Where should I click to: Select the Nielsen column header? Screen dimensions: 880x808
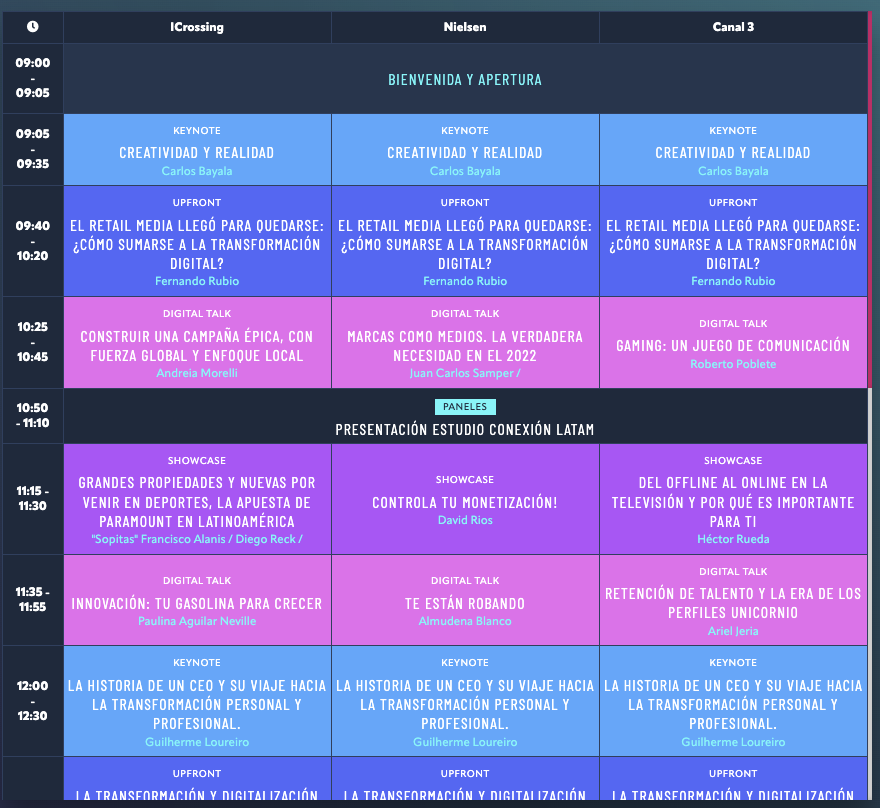pyautogui.click(x=465, y=27)
